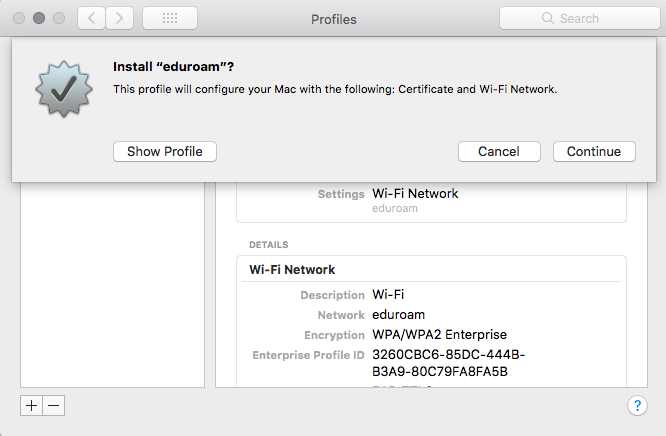Click the Profiles window title
666x436 pixels.
333,19
